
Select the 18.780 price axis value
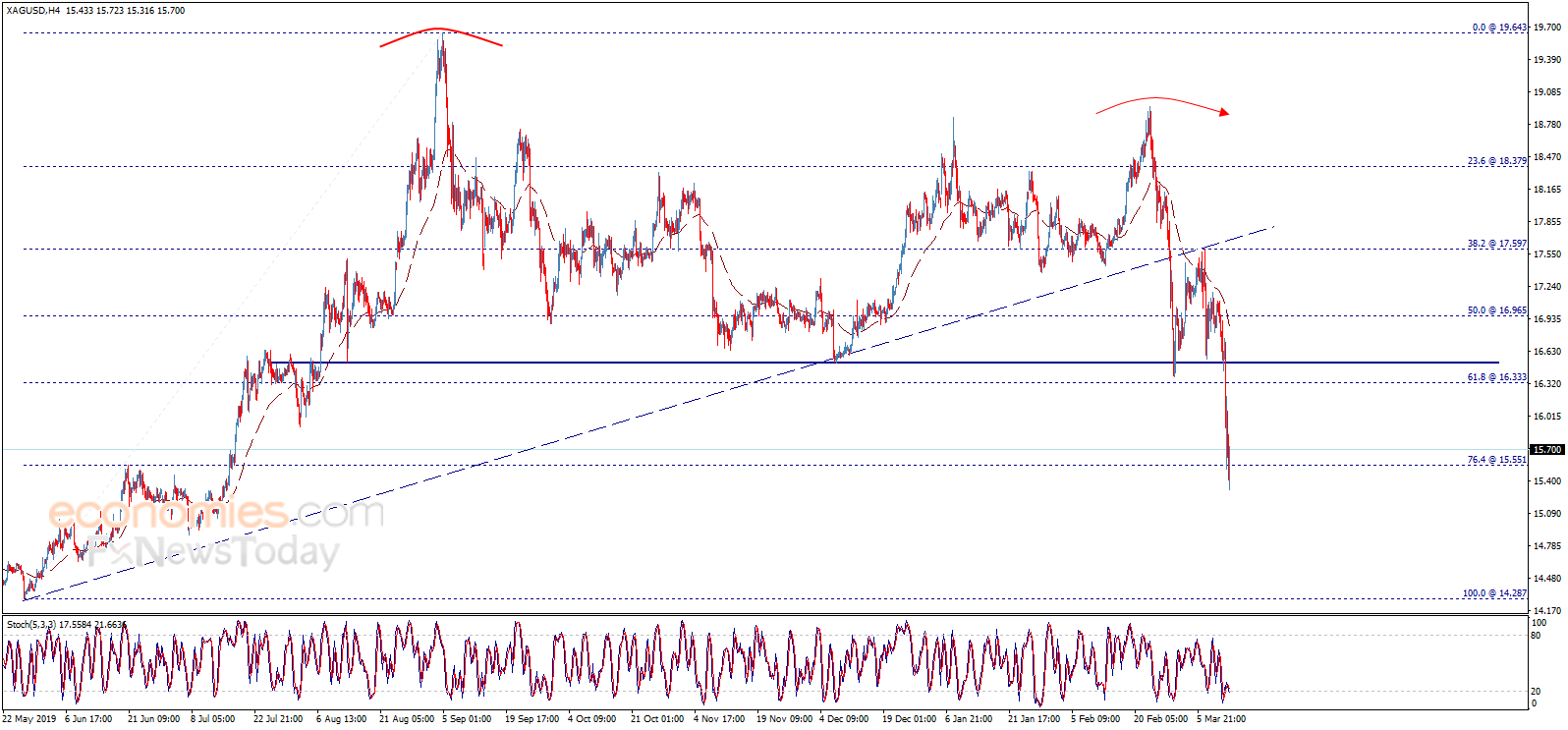pyautogui.click(x=1547, y=125)
